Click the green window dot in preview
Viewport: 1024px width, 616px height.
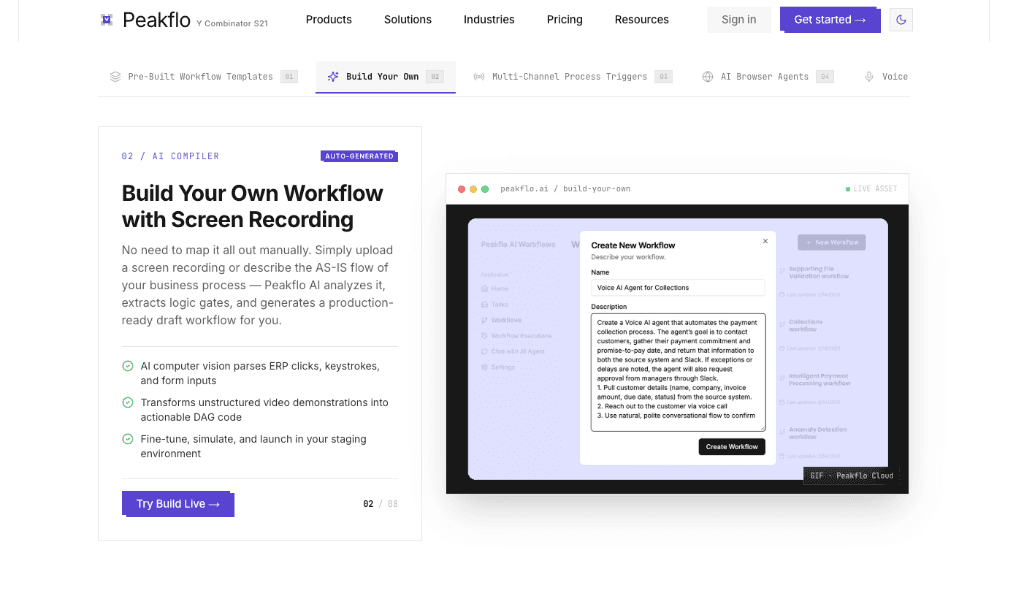[x=485, y=189]
